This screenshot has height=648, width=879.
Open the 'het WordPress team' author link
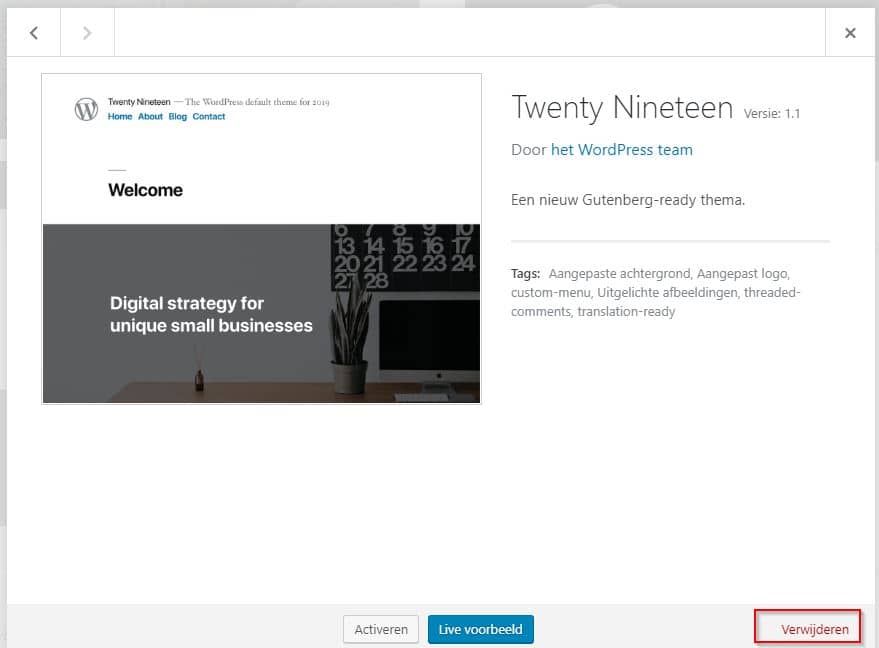(622, 150)
